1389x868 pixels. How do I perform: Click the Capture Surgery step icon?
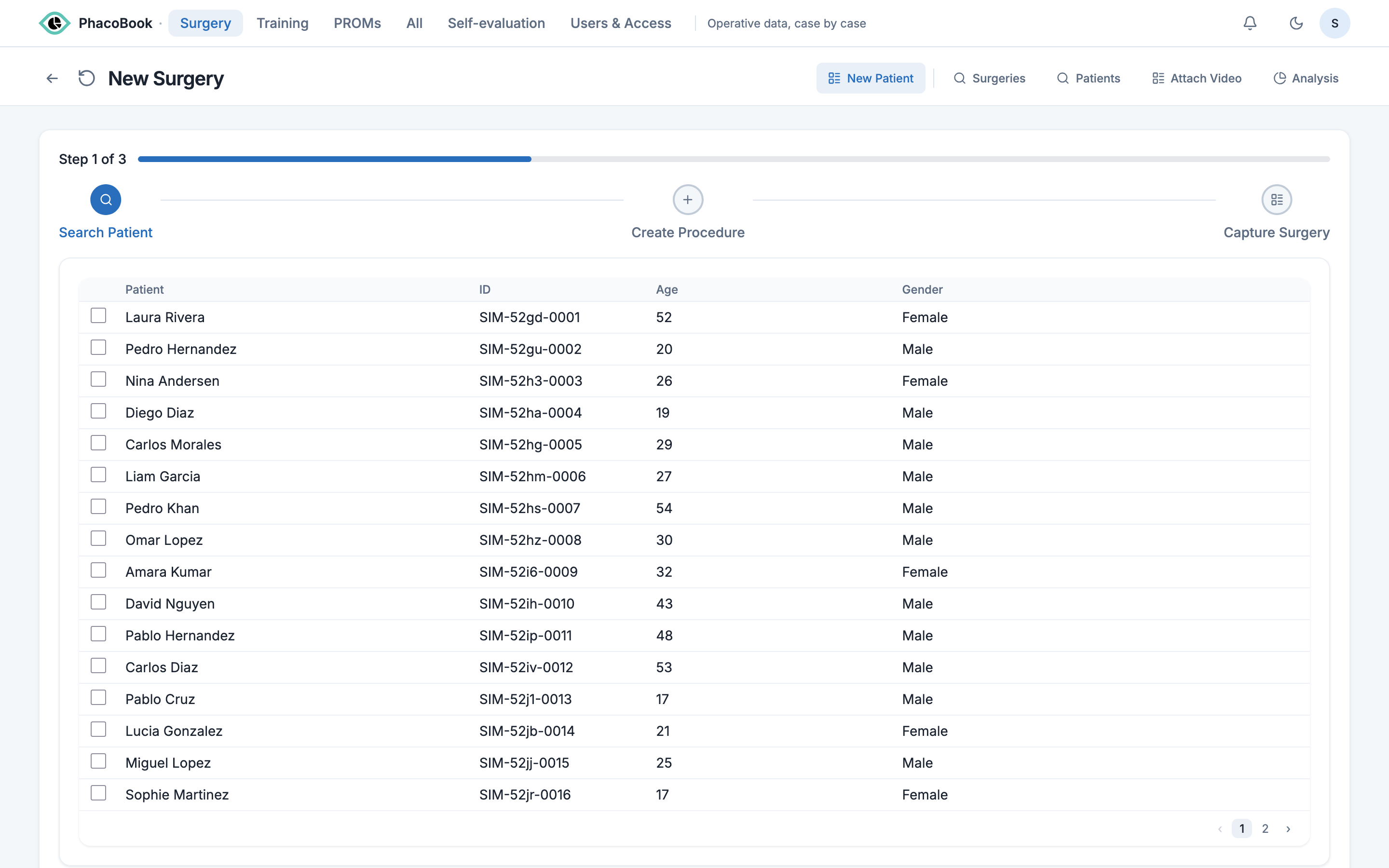[1277, 200]
